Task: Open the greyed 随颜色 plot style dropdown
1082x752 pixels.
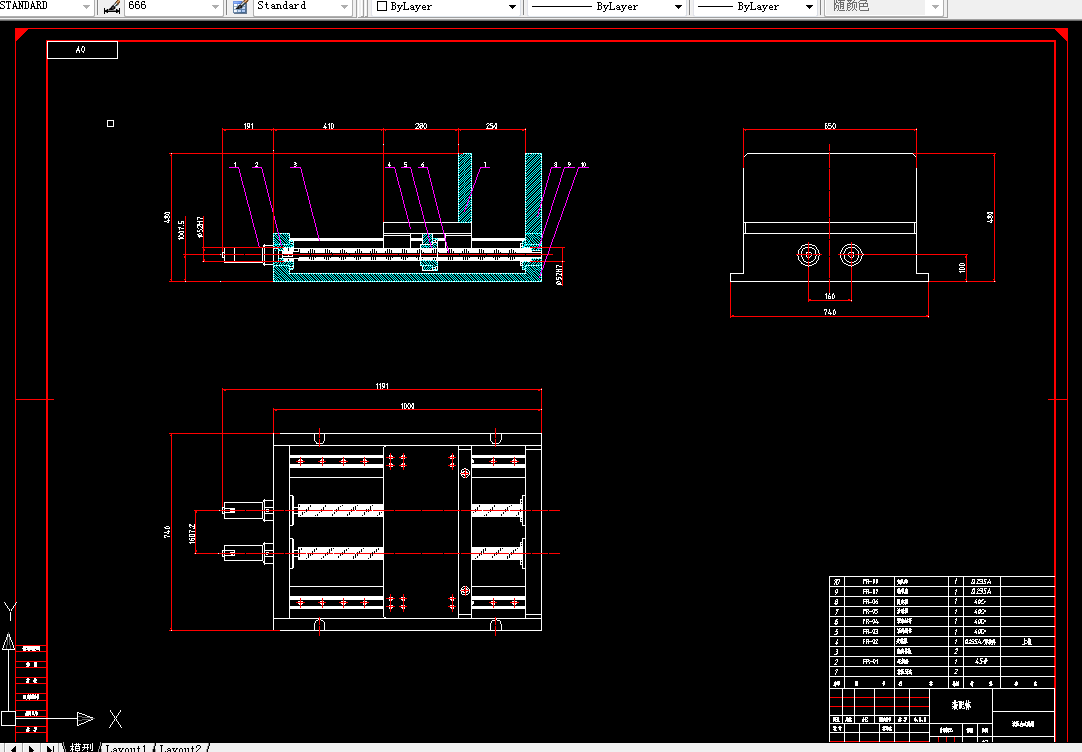Action: pyautogui.click(x=935, y=7)
